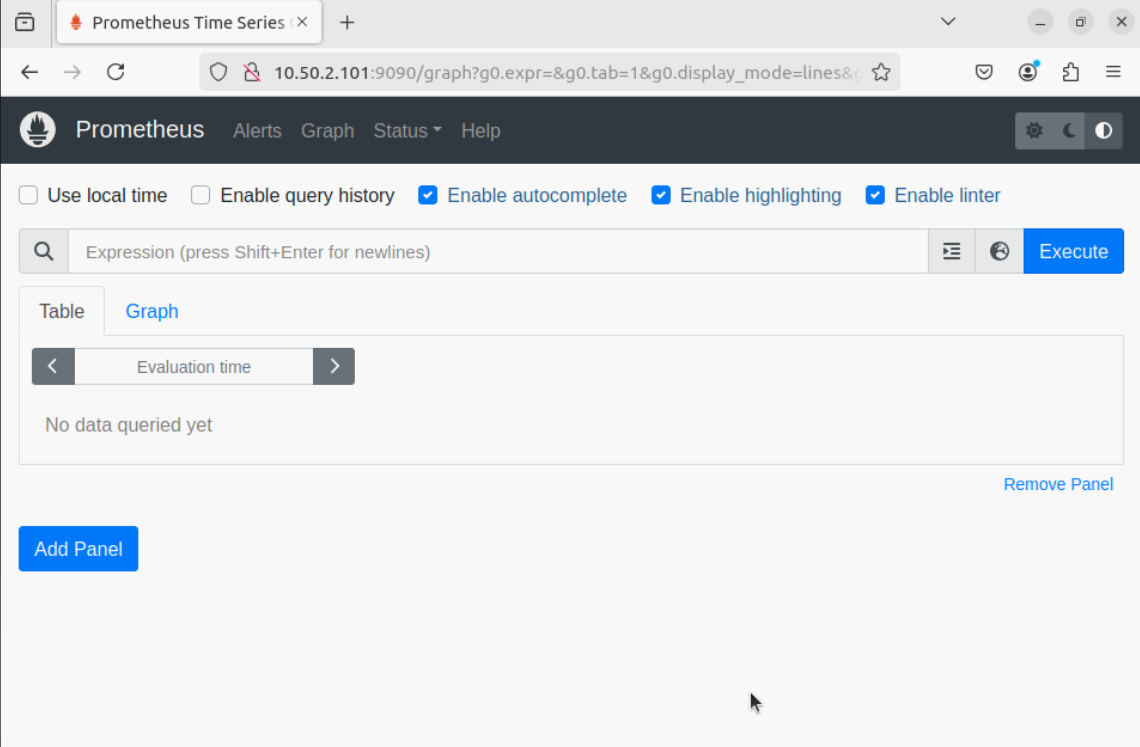Screen dimensions: 1140x747
Task: Open the Pocket save icon
Action: click(984, 72)
